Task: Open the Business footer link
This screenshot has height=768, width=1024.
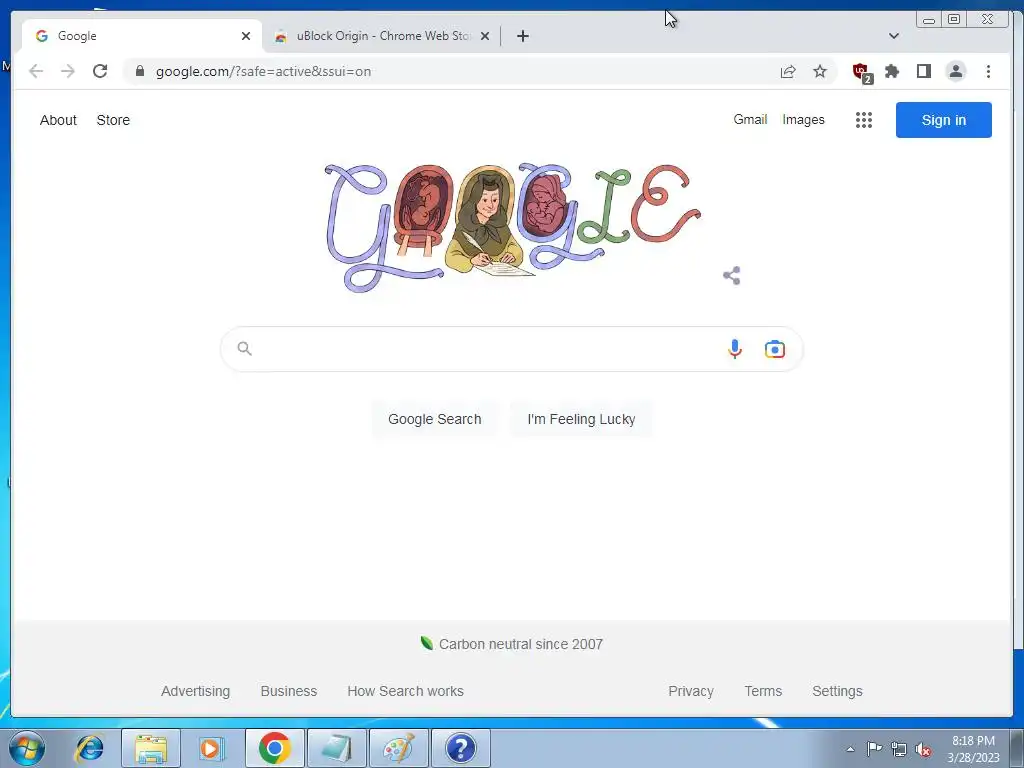Action: click(x=289, y=691)
